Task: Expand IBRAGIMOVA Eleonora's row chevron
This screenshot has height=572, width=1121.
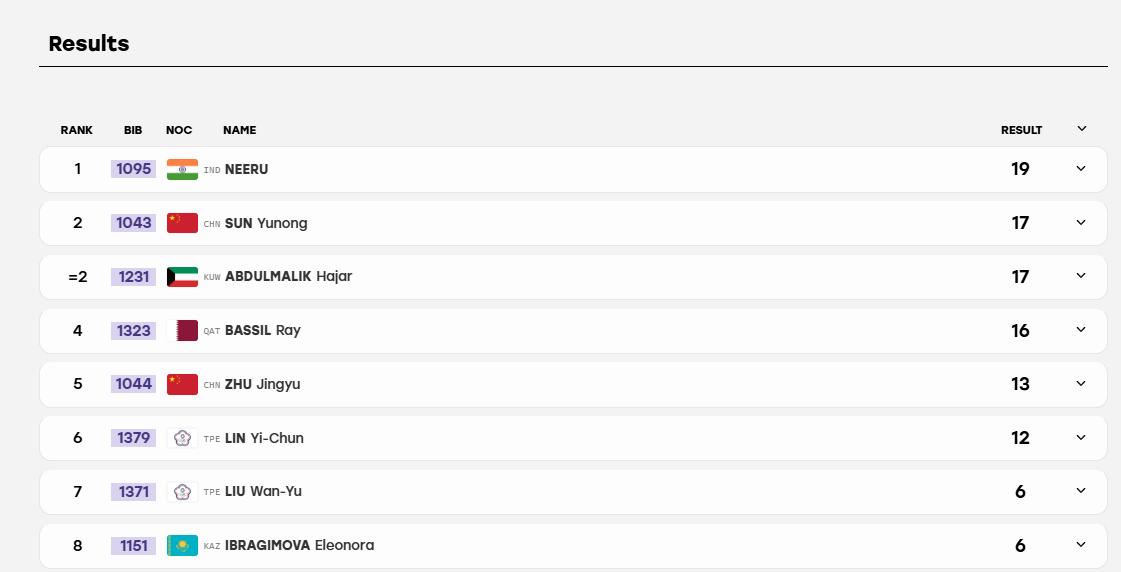Action: (1081, 545)
